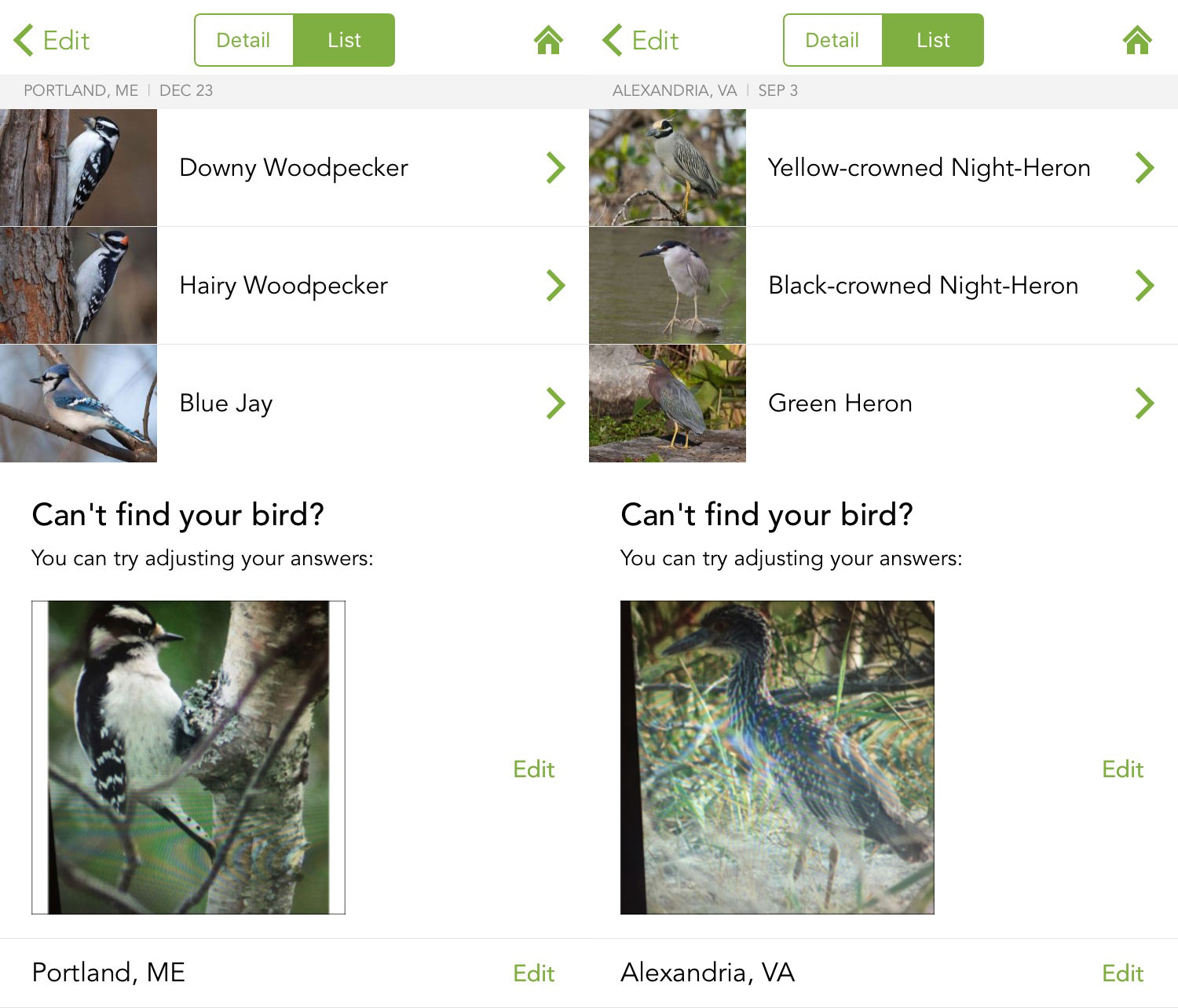Switch to Detail view on Portland screen

[243, 40]
